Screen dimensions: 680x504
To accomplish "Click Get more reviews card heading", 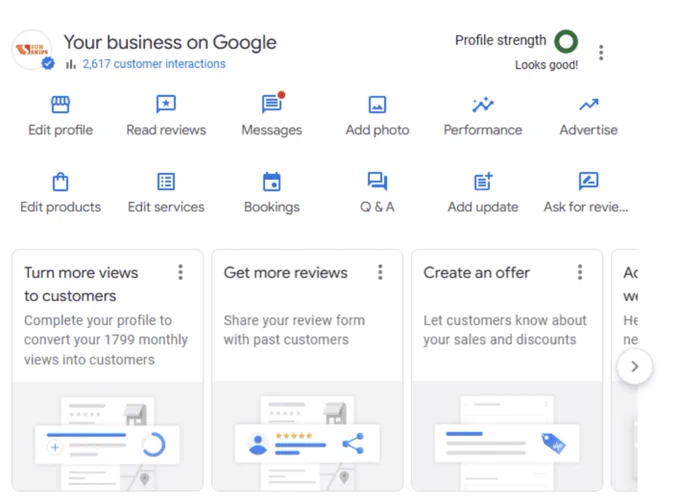I will [x=285, y=272].
